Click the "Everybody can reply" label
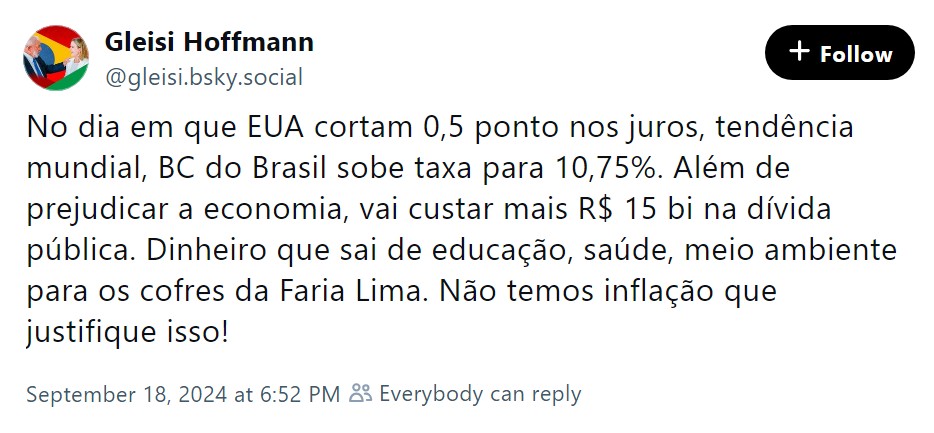The height and width of the screenshot is (433, 934). [x=480, y=394]
